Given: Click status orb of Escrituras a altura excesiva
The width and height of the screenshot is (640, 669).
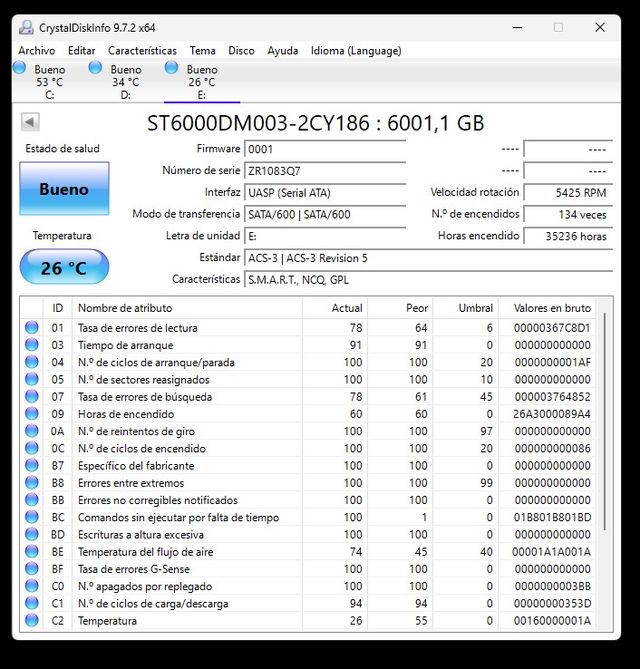Looking at the screenshot, I should coord(32,534).
